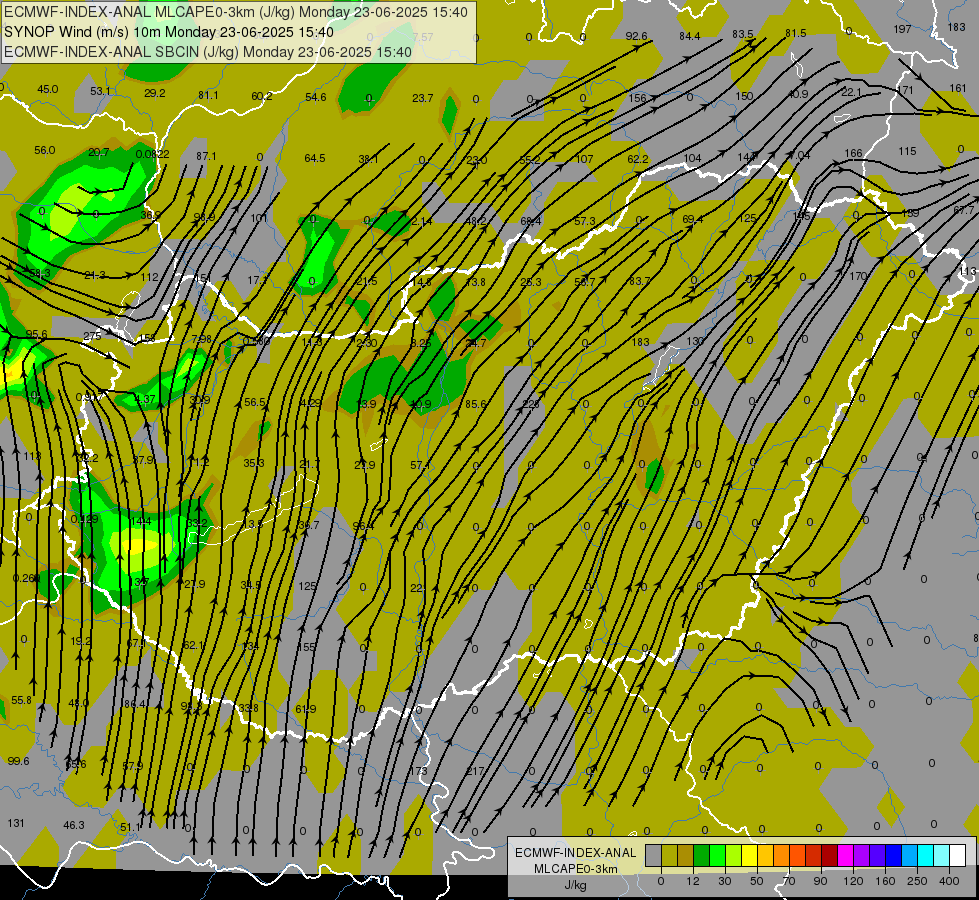979x900 pixels.
Task: Click the pure yellow legend swatch
Action: [750, 856]
